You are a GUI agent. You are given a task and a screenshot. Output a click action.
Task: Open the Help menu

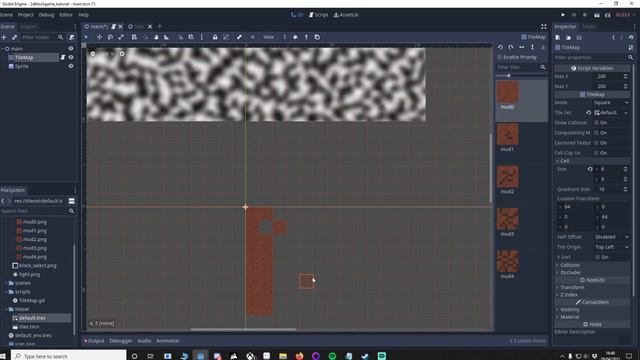click(x=83, y=15)
